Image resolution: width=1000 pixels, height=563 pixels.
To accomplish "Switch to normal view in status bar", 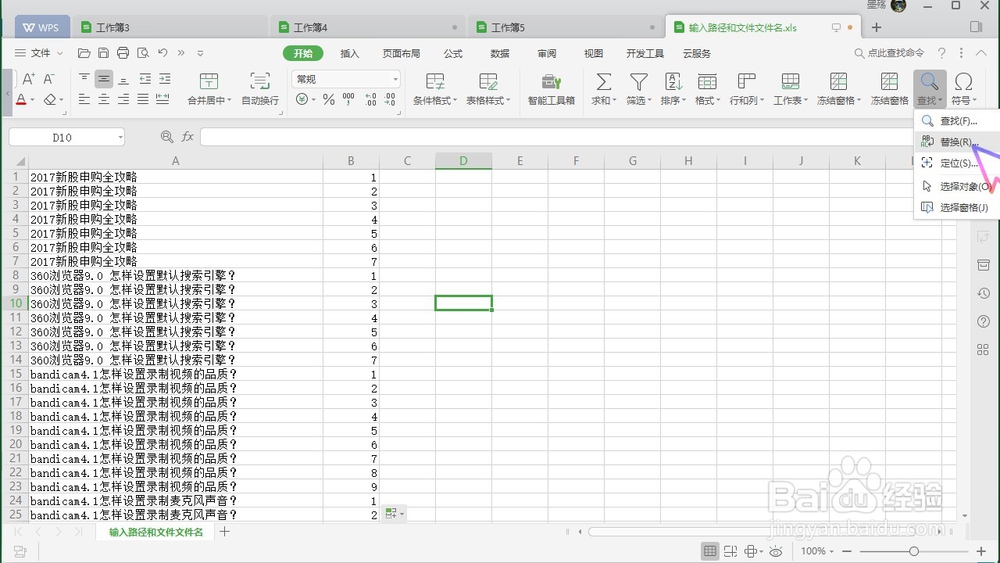I will pos(709,552).
